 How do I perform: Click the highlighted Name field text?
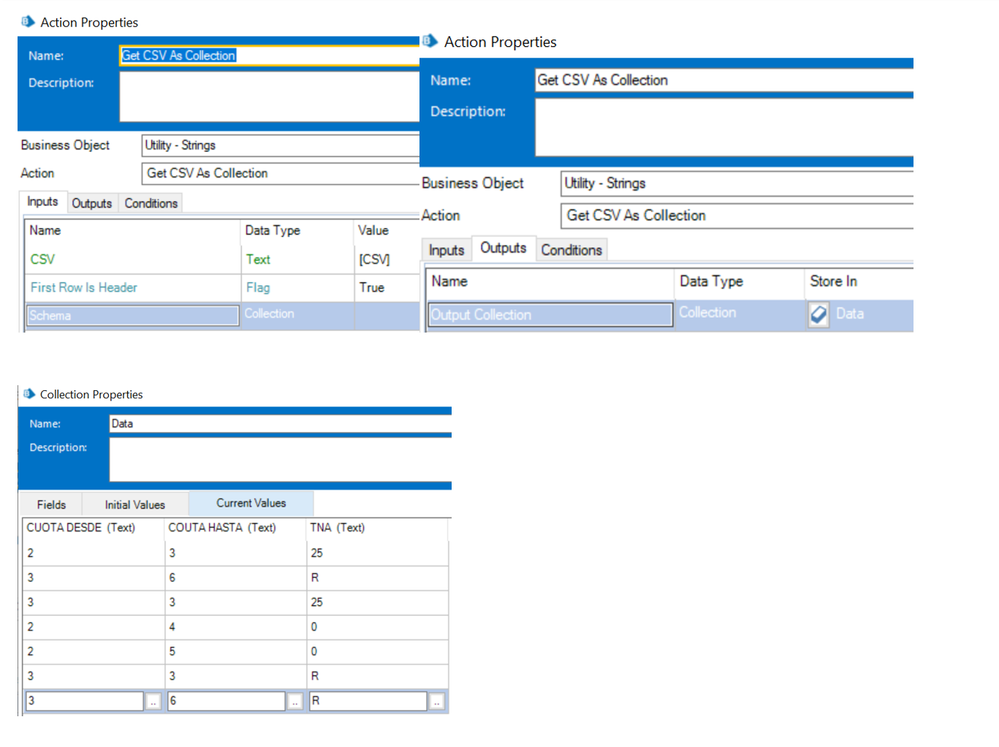(x=179, y=56)
